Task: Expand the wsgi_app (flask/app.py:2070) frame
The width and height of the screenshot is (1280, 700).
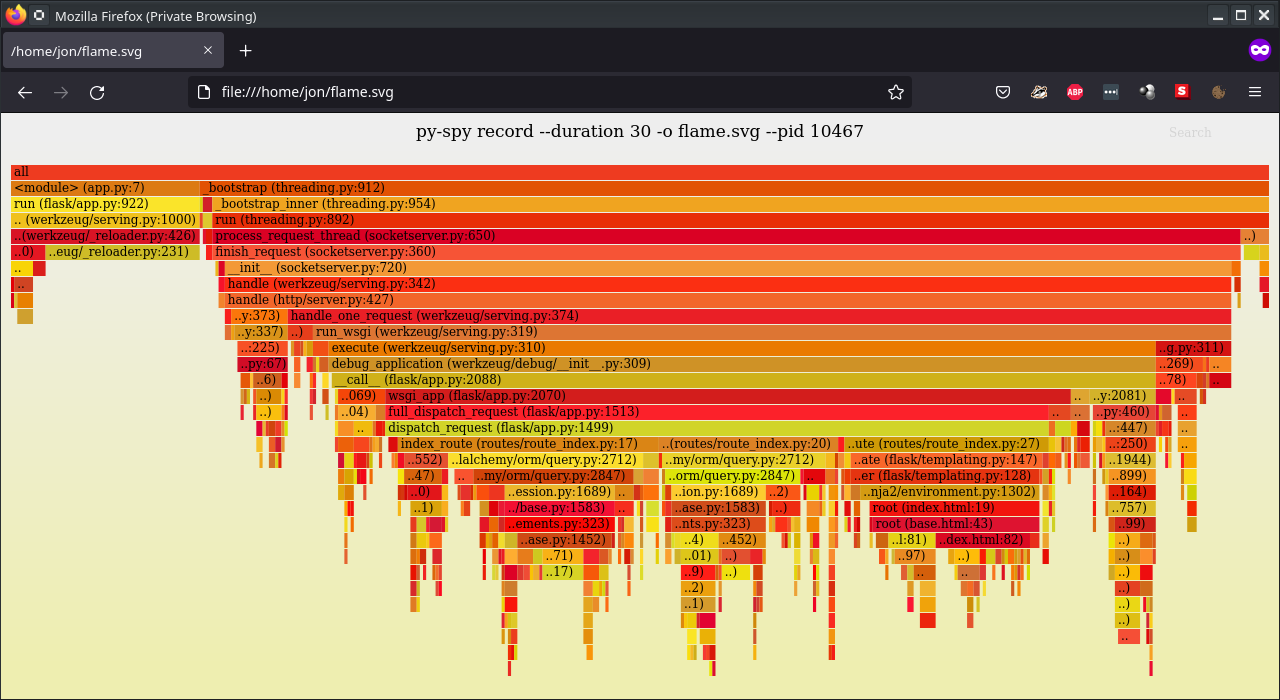Action: [x=726, y=396]
